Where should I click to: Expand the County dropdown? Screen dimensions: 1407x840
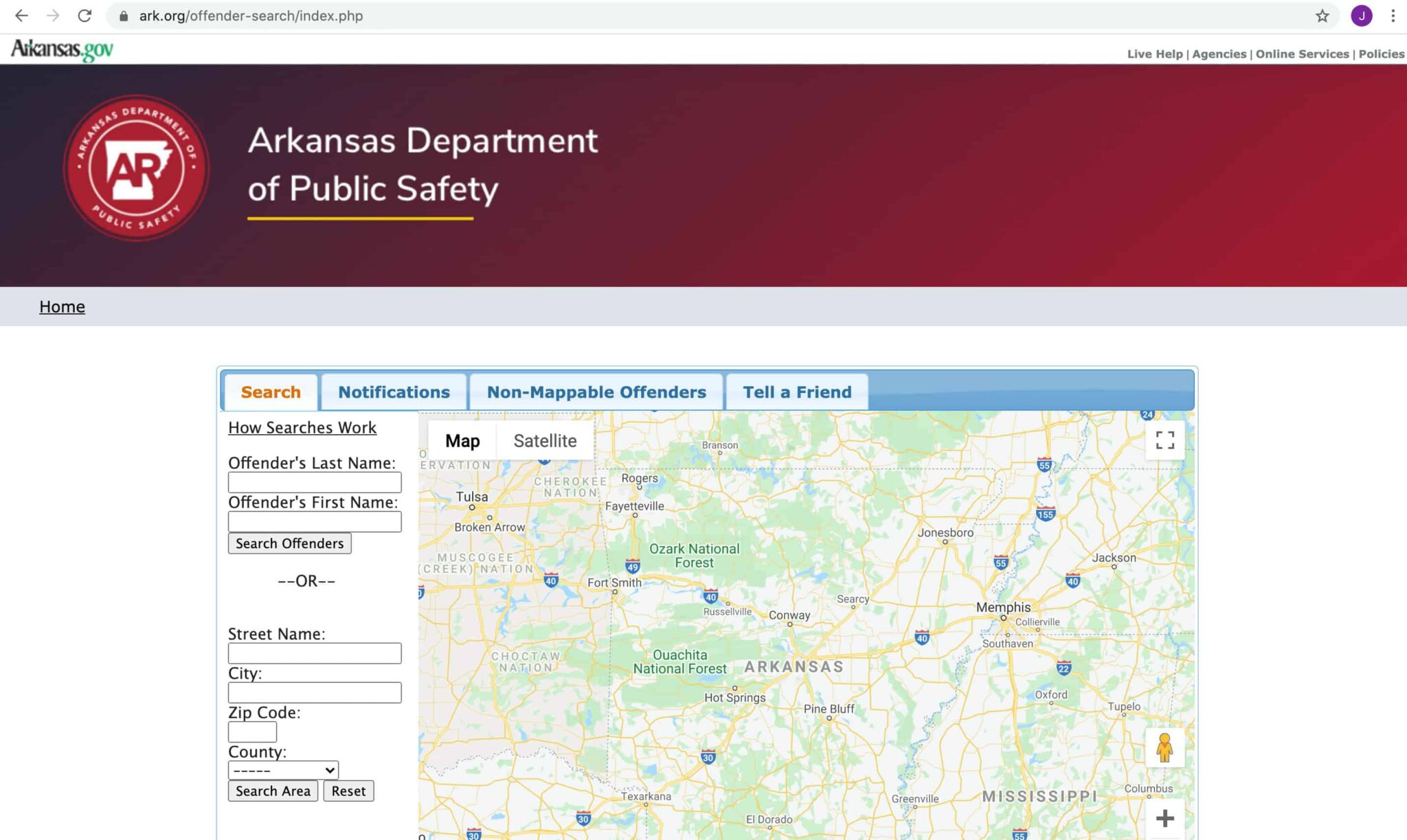(x=283, y=771)
